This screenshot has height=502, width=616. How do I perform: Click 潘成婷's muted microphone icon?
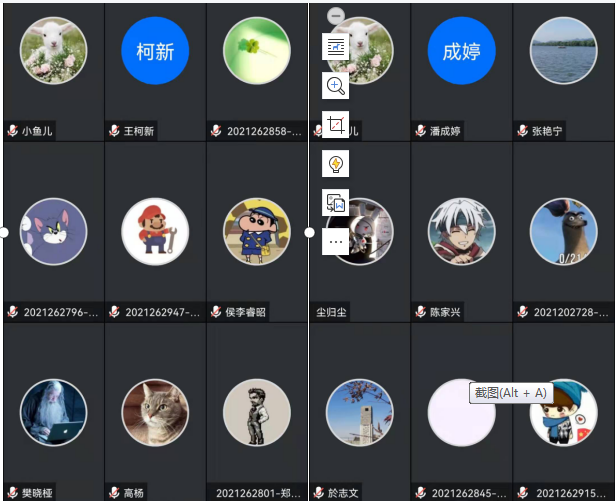[420, 130]
